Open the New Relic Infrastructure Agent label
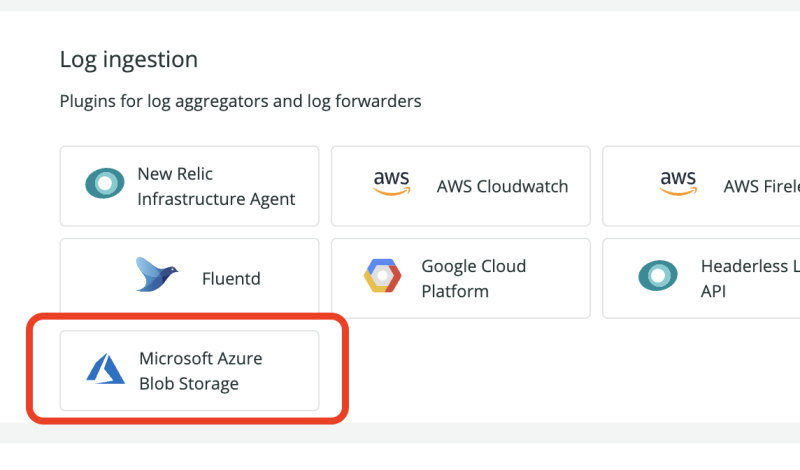 pyautogui.click(x=216, y=186)
